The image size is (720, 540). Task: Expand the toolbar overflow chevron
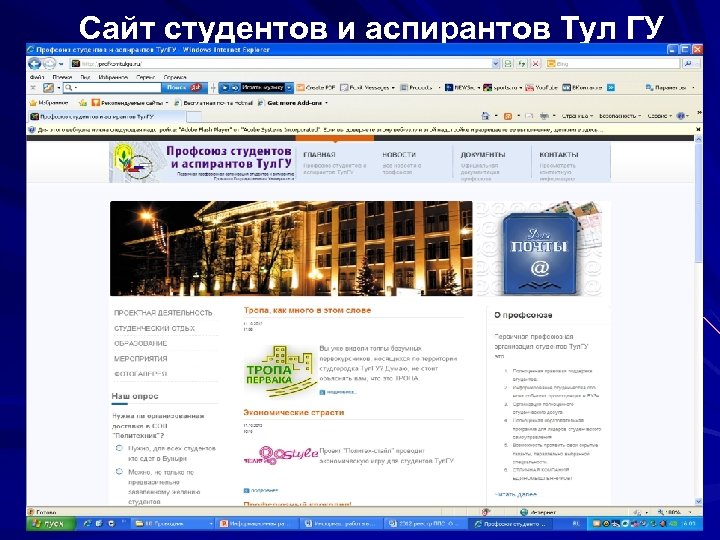[611, 87]
